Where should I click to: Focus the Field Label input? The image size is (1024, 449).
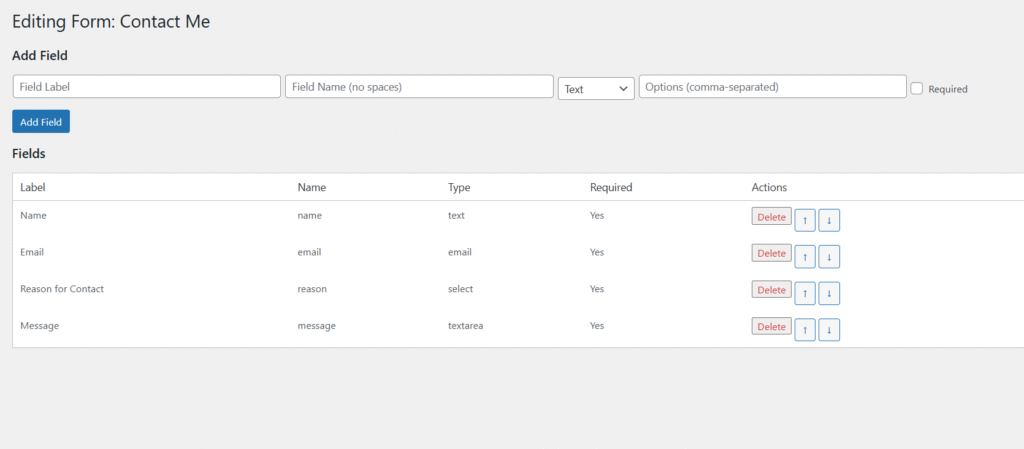point(147,87)
